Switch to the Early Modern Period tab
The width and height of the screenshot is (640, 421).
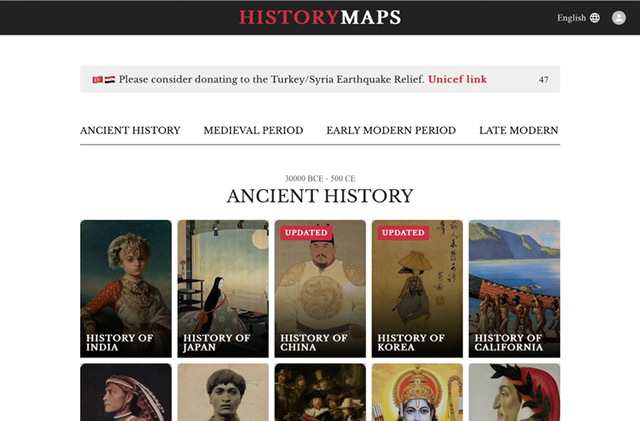pos(391,130)
